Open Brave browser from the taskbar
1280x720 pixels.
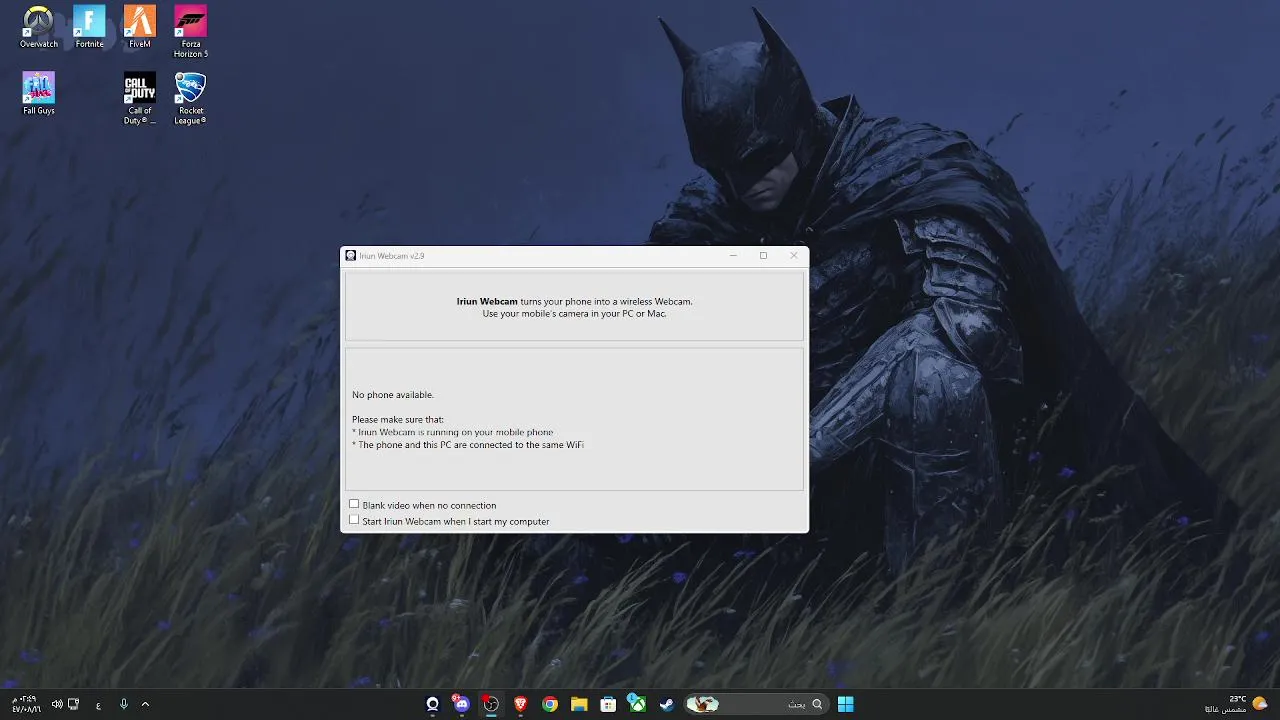[520, 704]
